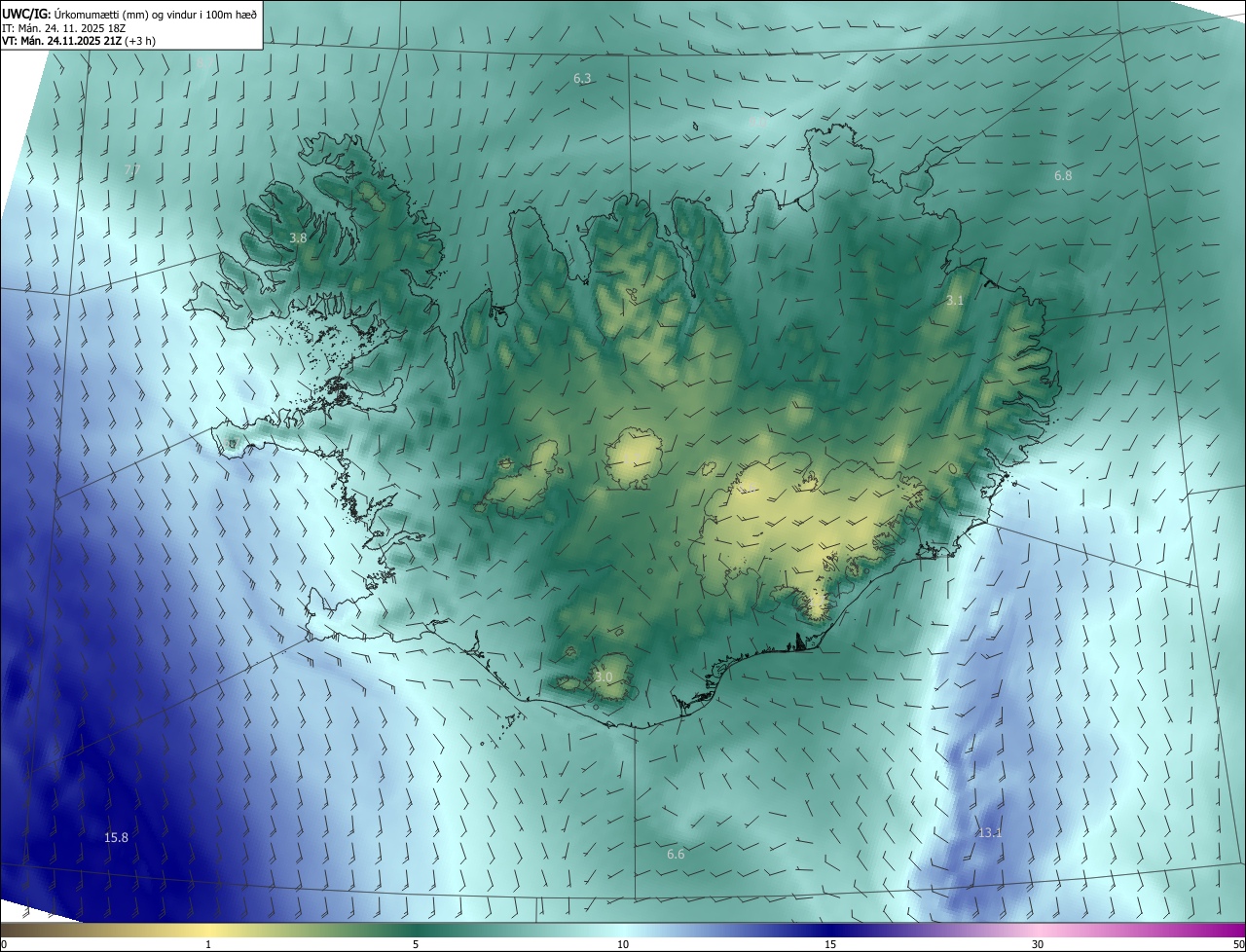The height and width of the screenshot is (952, 1246).
Task: Click the colorbar tick label 10
Action: coord(623,945)
